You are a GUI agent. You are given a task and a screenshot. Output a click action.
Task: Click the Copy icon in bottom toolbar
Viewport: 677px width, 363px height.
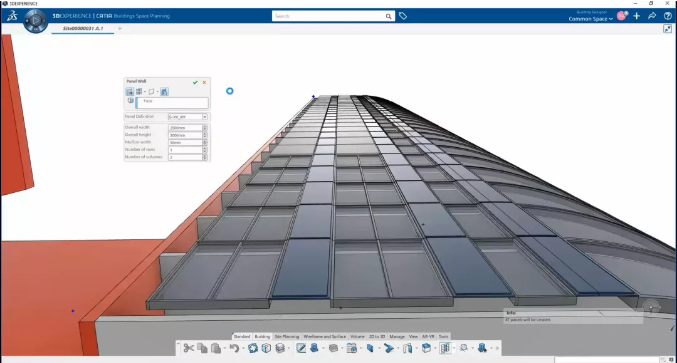coord(202,348)
